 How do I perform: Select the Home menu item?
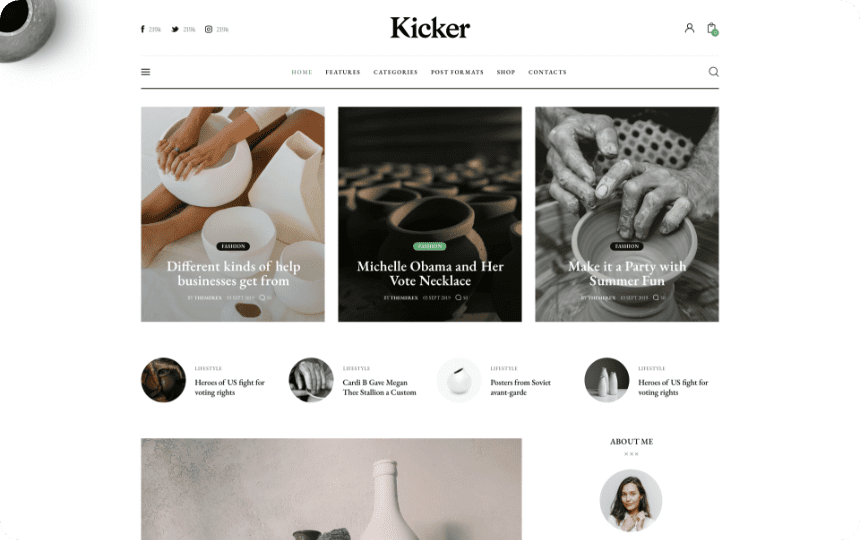[302, 72]
